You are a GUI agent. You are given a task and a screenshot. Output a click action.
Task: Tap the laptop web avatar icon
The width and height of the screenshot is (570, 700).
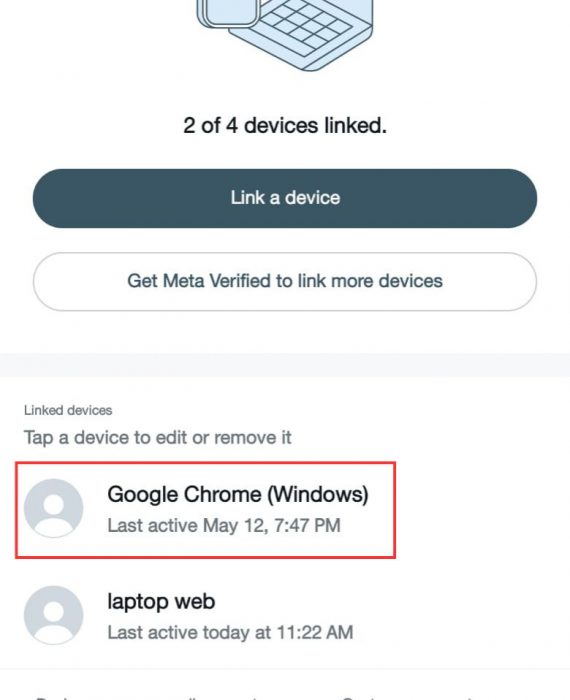54,615
